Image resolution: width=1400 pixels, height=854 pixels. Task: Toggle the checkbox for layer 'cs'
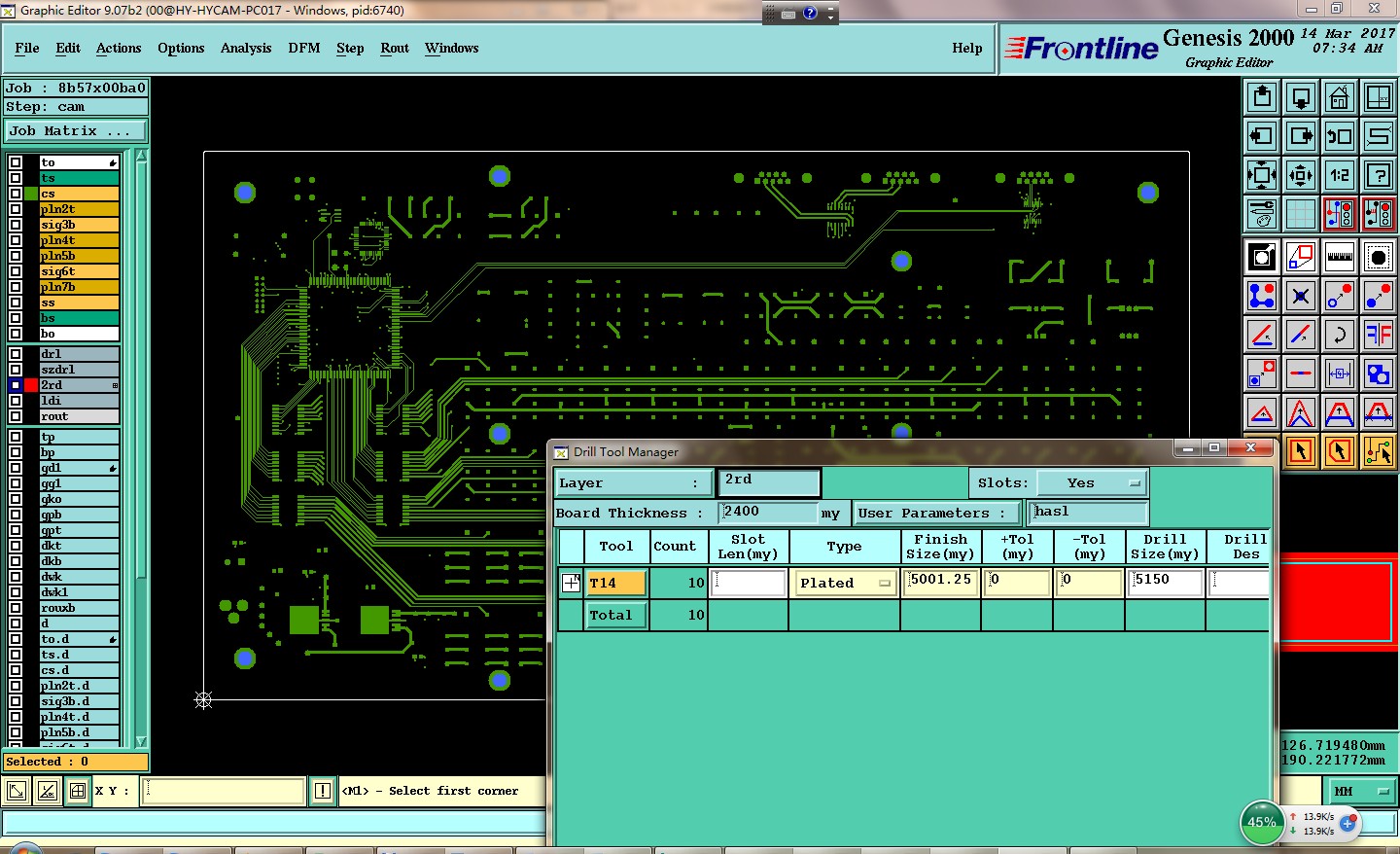[16, 194]
